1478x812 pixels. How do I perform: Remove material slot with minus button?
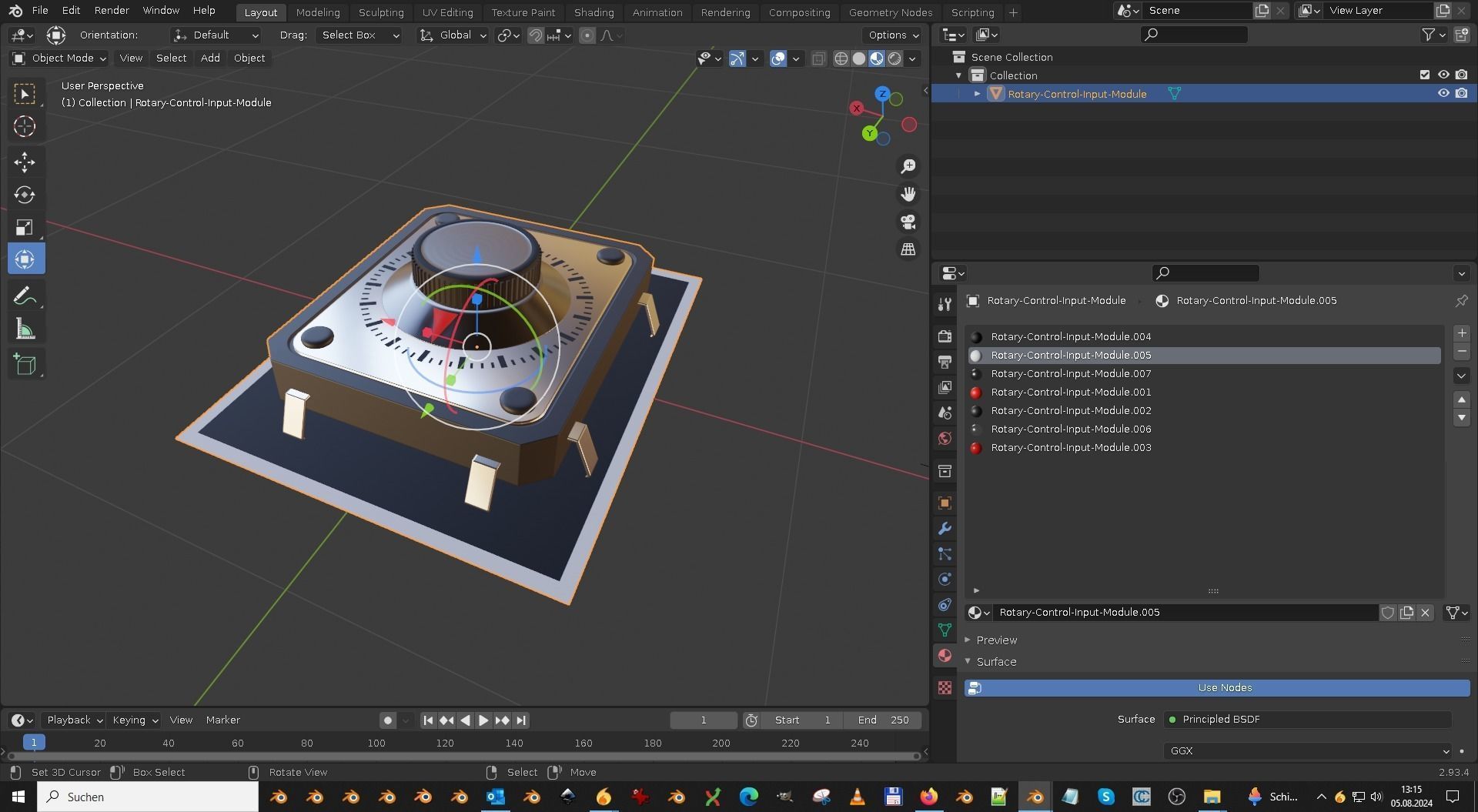[1462, 352]
